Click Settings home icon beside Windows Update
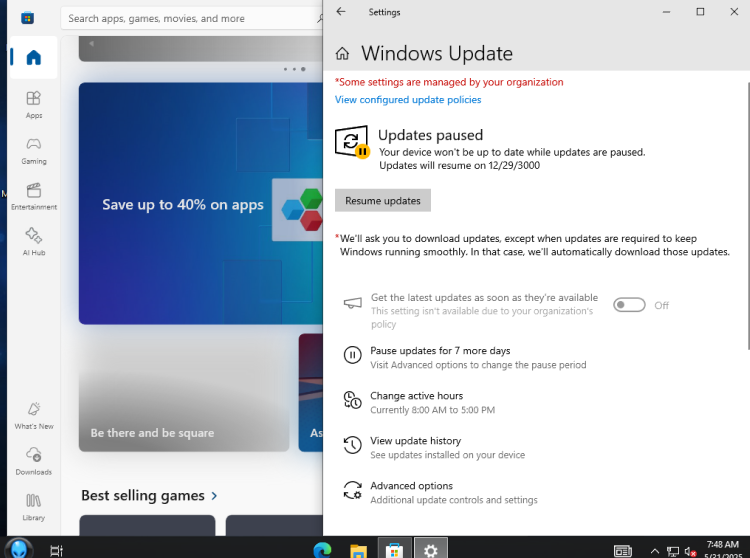The height and width of the screenshot is (558, 750). (x=342, y=54)
